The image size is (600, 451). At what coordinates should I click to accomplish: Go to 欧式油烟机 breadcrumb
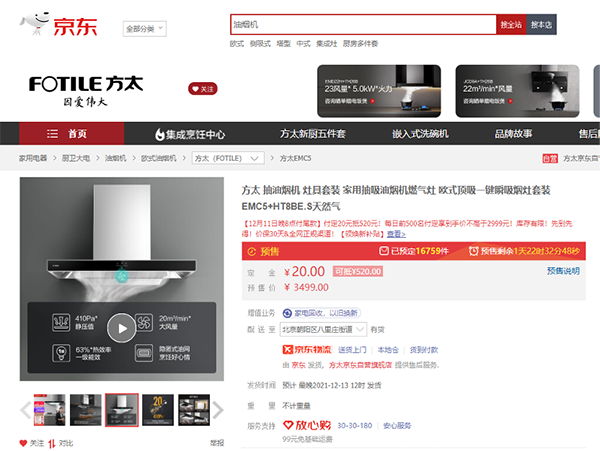pos(158,158)
